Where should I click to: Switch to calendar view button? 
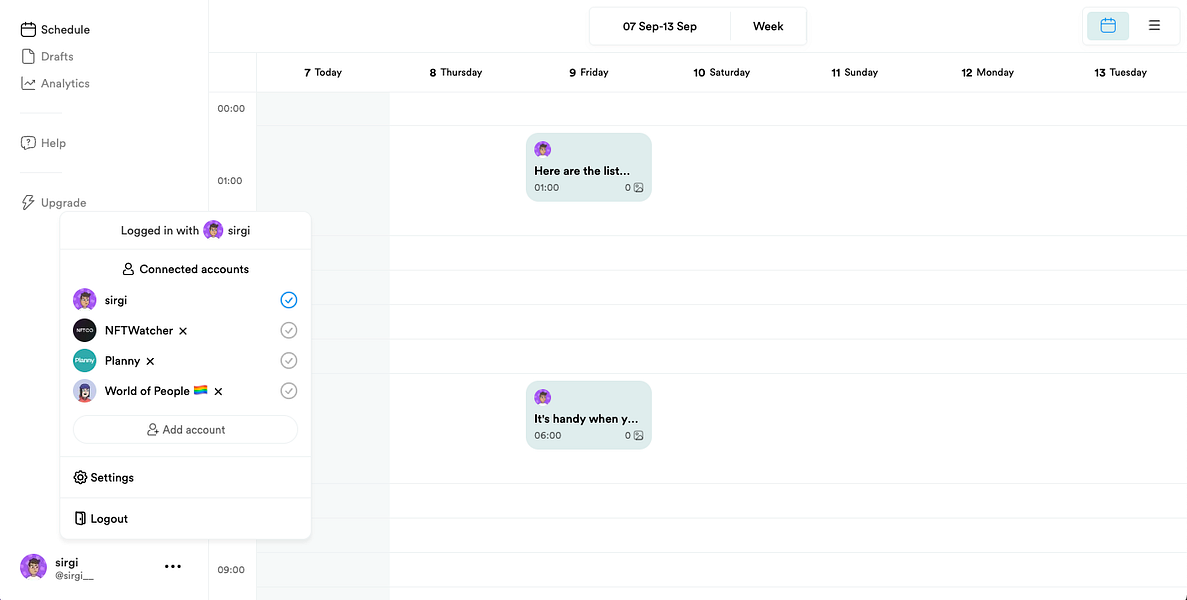tap(1108, 26)
